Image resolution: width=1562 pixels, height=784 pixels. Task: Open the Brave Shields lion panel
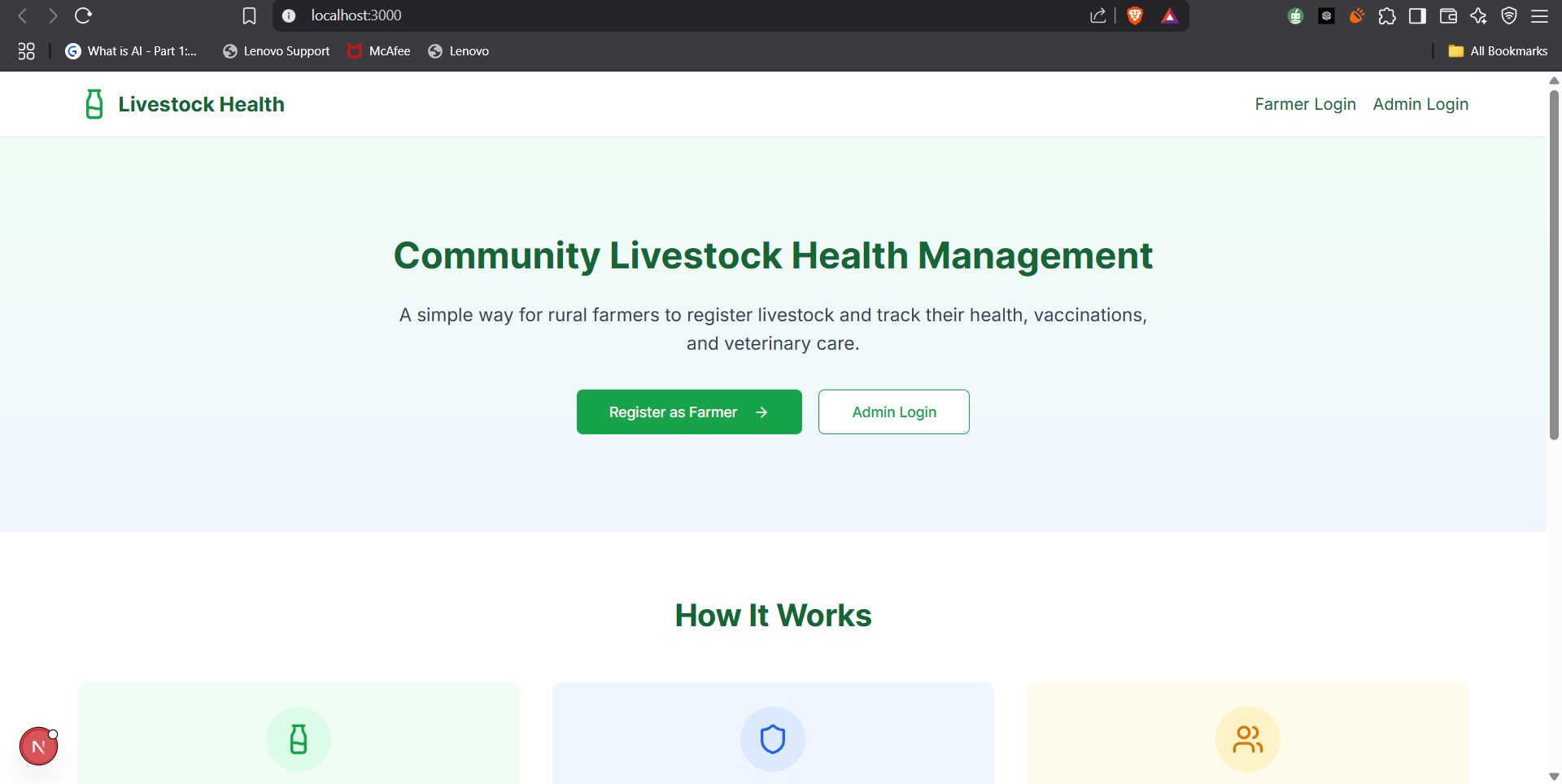(1134, 15)
